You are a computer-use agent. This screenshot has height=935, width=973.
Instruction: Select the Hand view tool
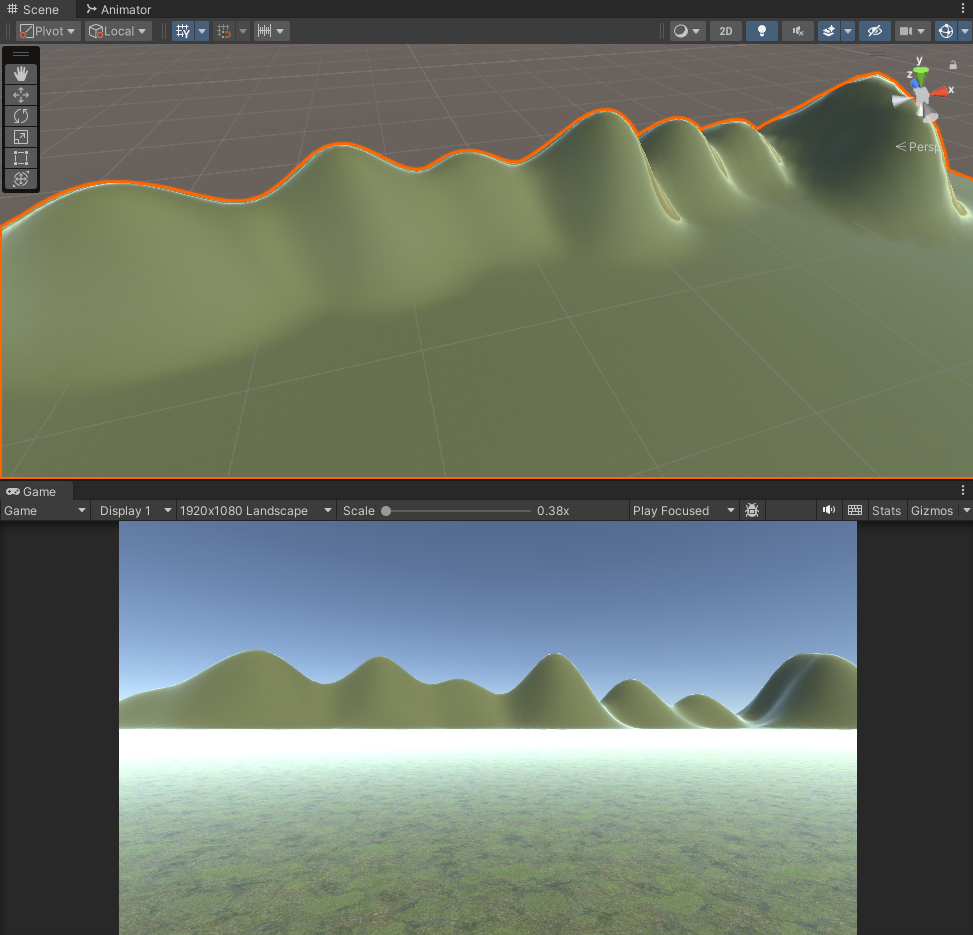point(21,73)
